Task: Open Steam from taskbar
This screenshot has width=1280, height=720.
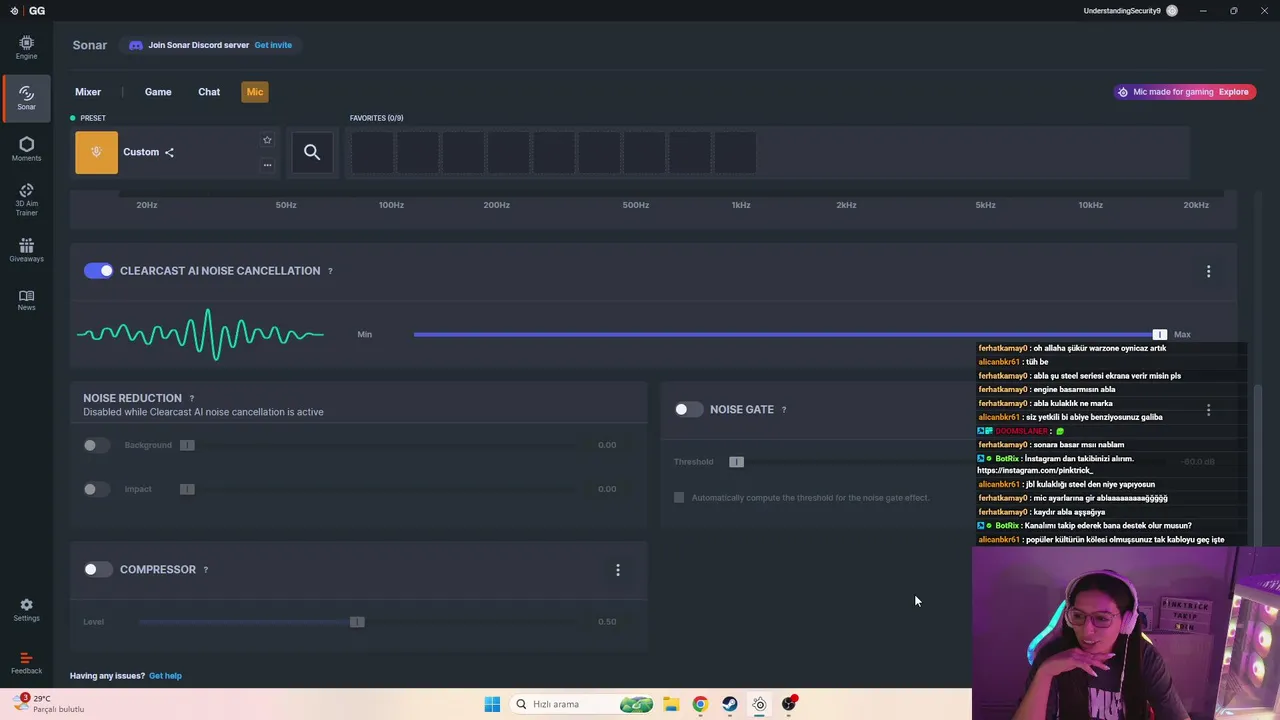Action: [730, 704]
